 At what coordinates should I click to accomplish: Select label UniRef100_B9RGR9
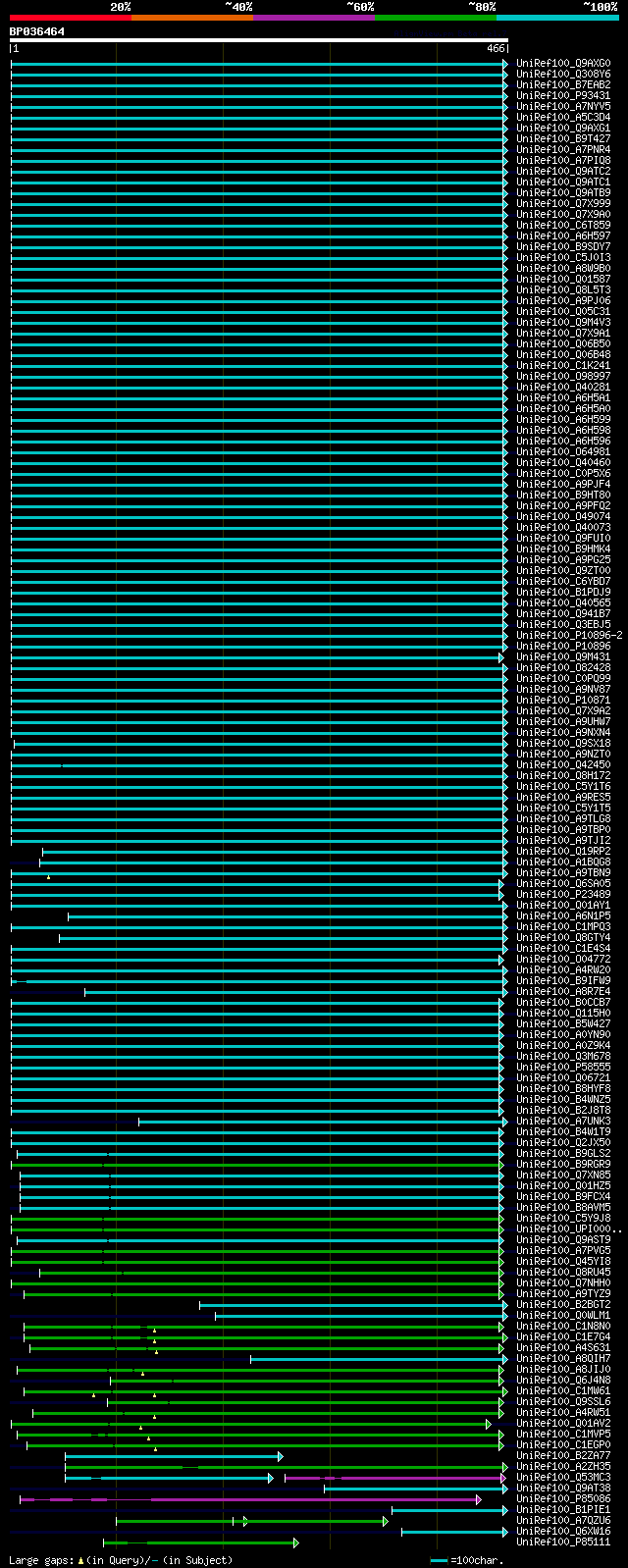click(563, 1165)
